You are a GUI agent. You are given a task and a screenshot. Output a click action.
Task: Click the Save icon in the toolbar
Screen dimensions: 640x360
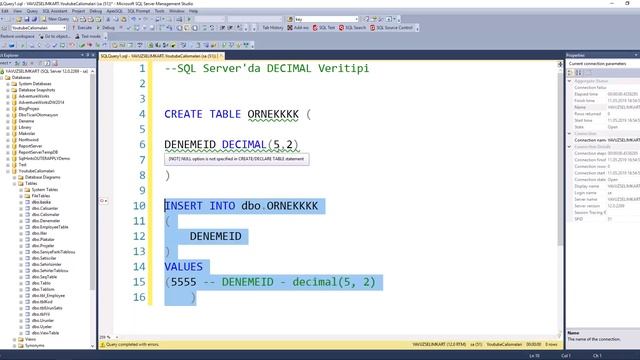(27, 19)
